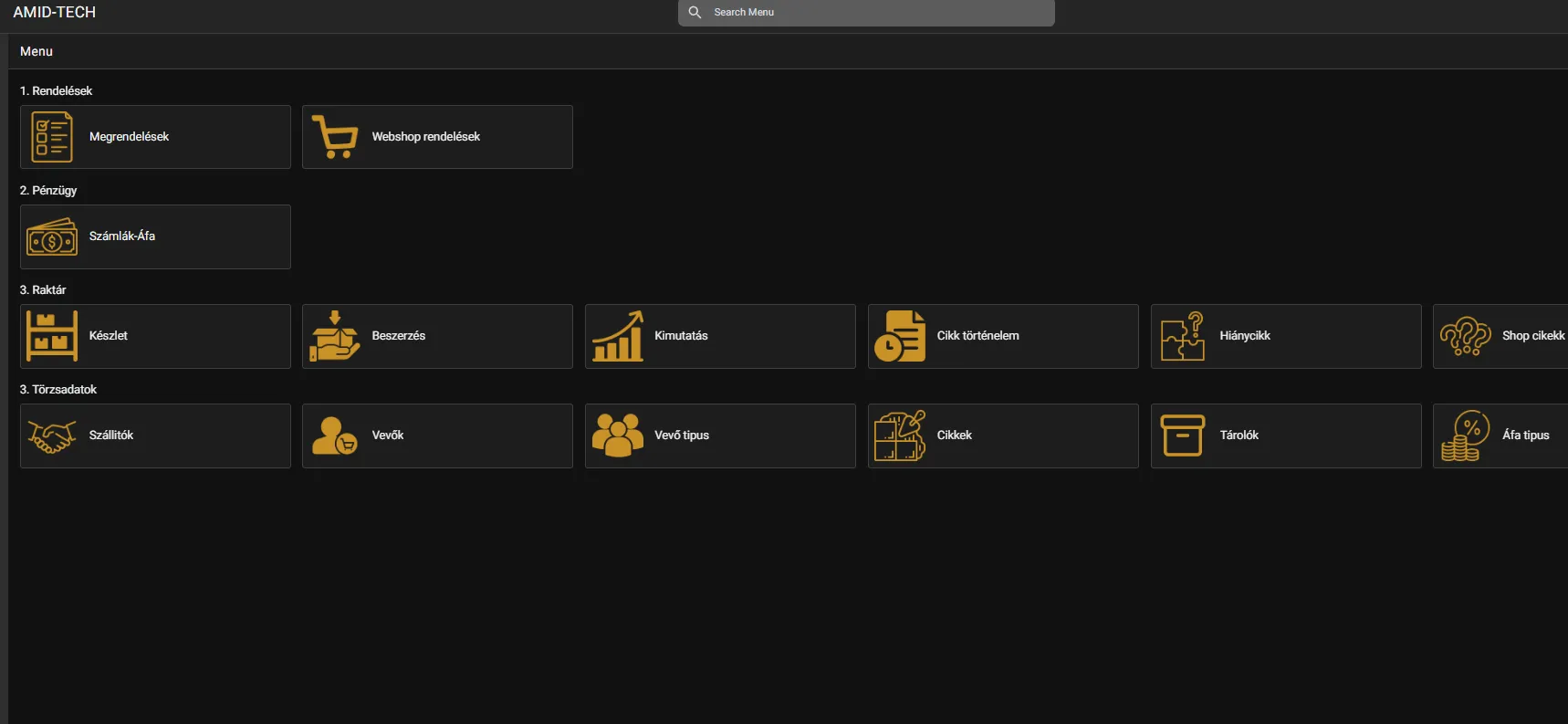Click the '3. Raktár' section heading

click(x=43, y=289)
